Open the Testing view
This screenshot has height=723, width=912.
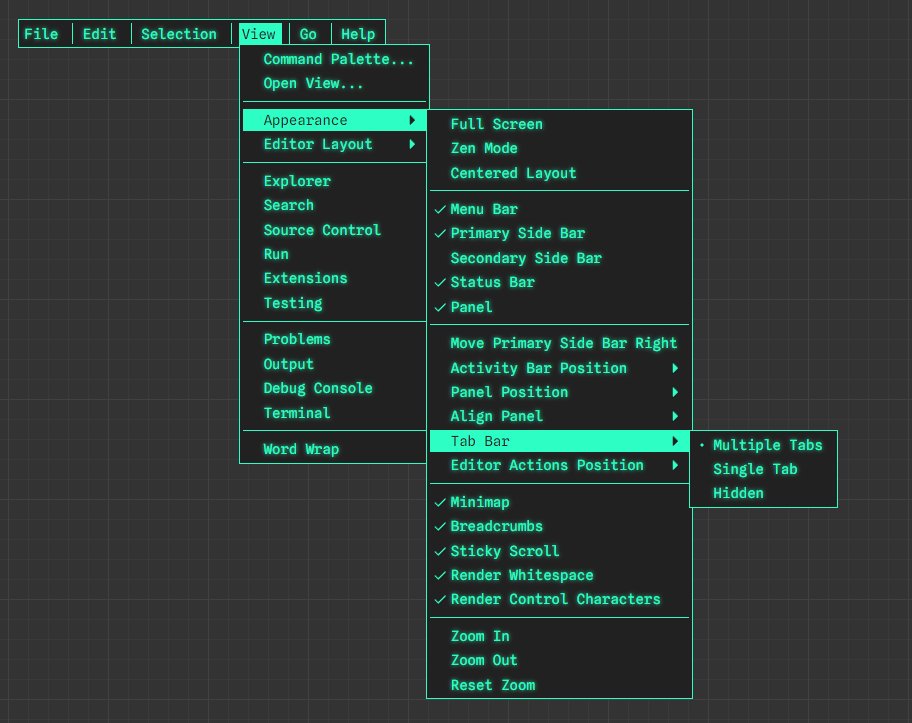coord(334,303)
